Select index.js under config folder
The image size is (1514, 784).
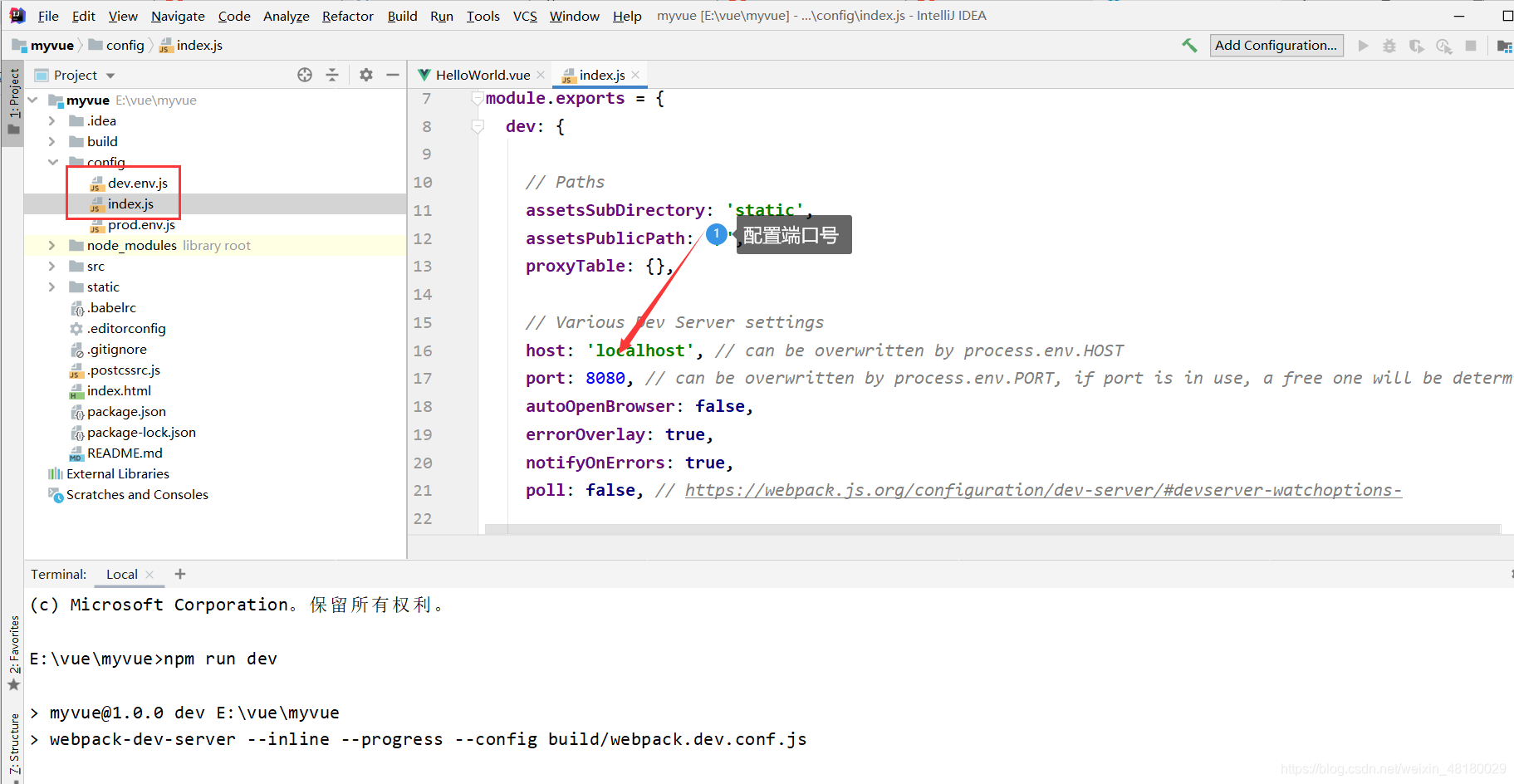click(122, 203)
